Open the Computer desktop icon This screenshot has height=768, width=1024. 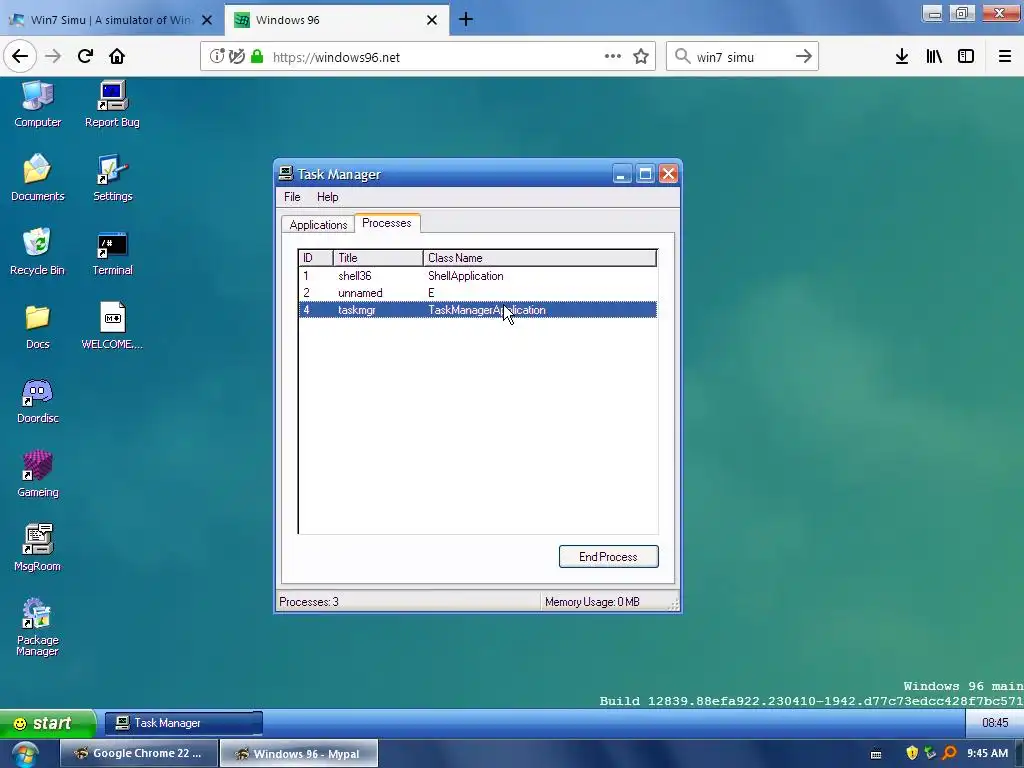click(x=37, y=104)
